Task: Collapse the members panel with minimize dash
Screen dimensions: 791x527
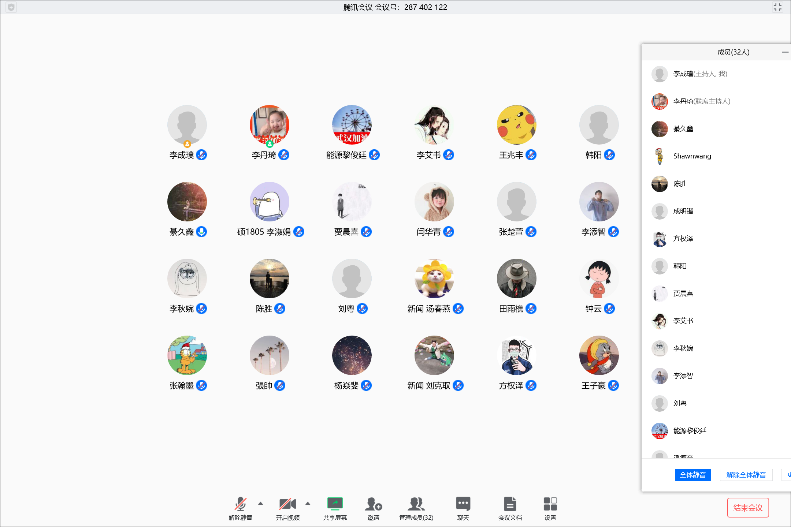Action: point(785,51)
